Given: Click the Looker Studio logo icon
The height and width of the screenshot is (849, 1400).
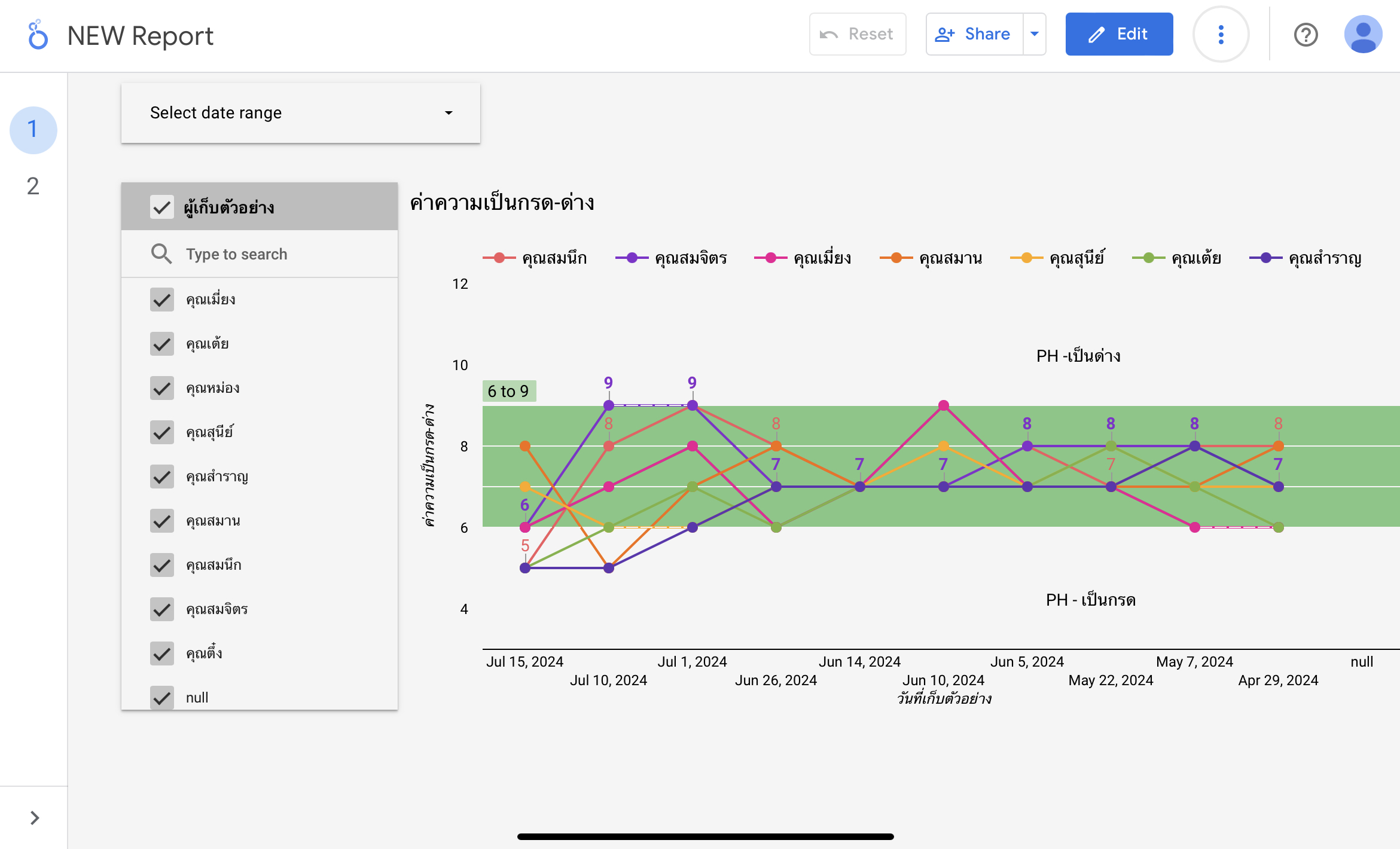Looking at the screenshot, I should coord(38,35).
